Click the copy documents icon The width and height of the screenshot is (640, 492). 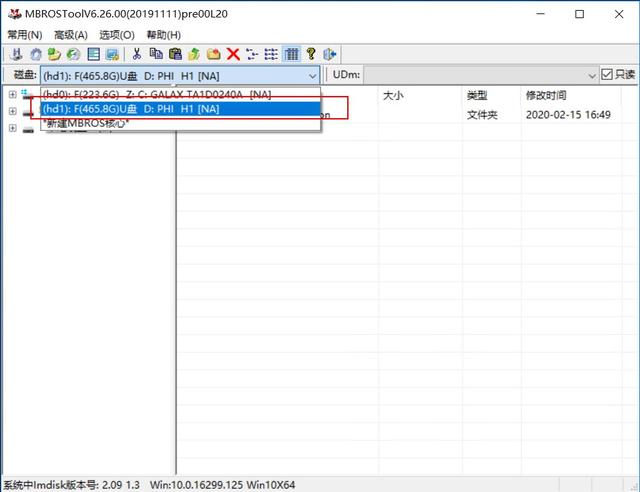156,54
